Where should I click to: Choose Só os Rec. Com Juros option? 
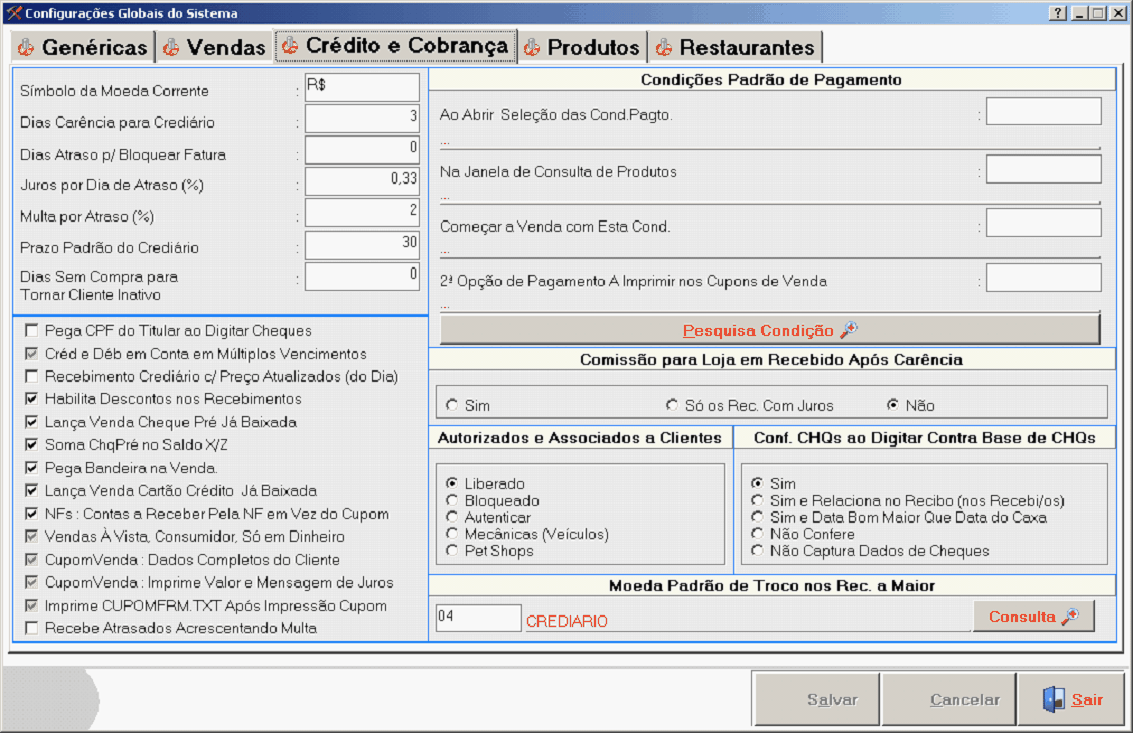pos(672,405)
